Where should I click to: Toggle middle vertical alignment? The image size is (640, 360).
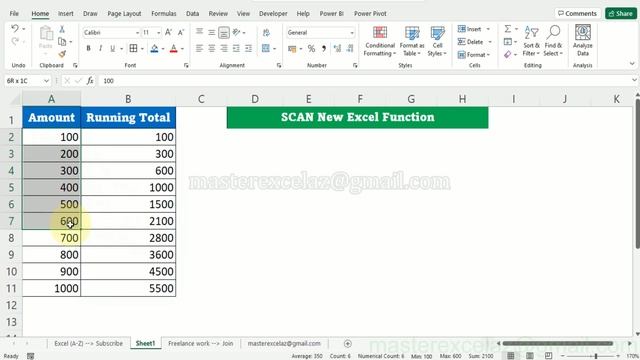211,32
